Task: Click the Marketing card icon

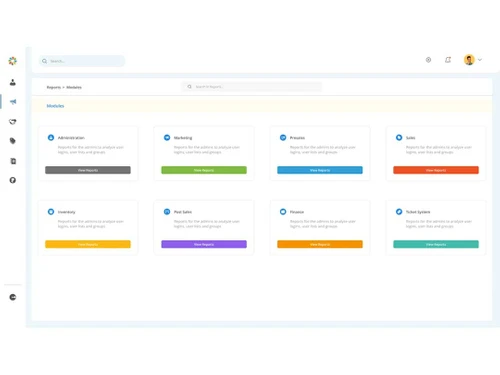Action: (167, 138)
